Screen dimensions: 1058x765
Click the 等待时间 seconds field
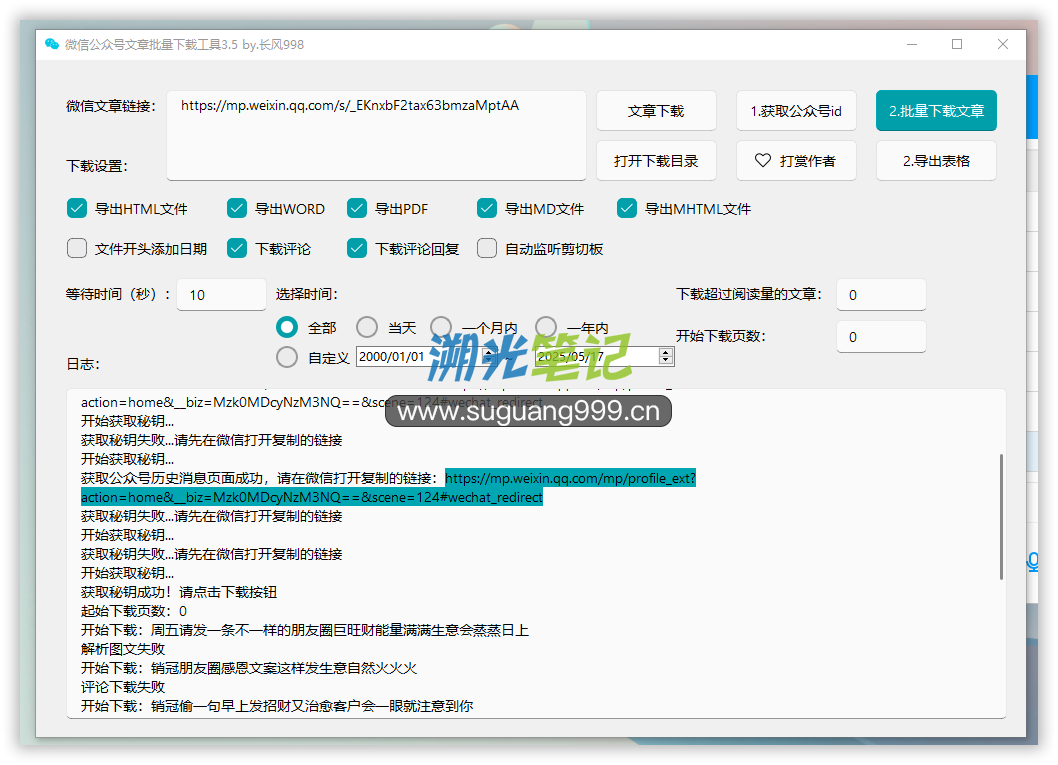221,295
